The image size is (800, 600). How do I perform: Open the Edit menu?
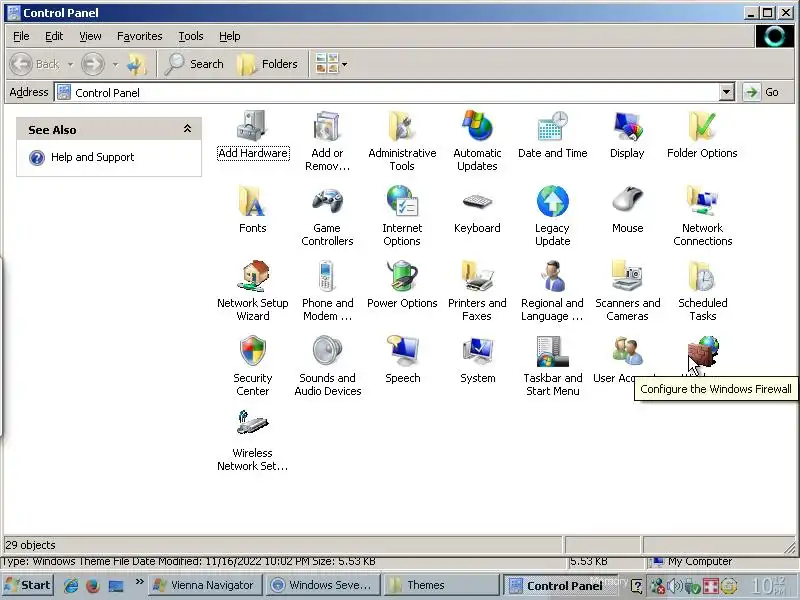(54, 36)
